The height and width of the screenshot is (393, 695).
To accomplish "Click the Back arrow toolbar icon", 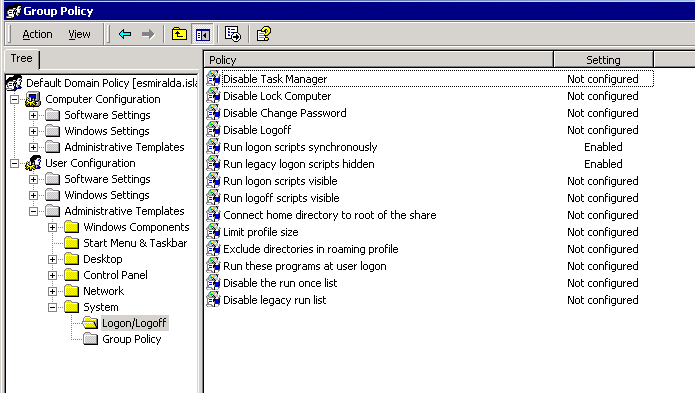I will [125, 34].
